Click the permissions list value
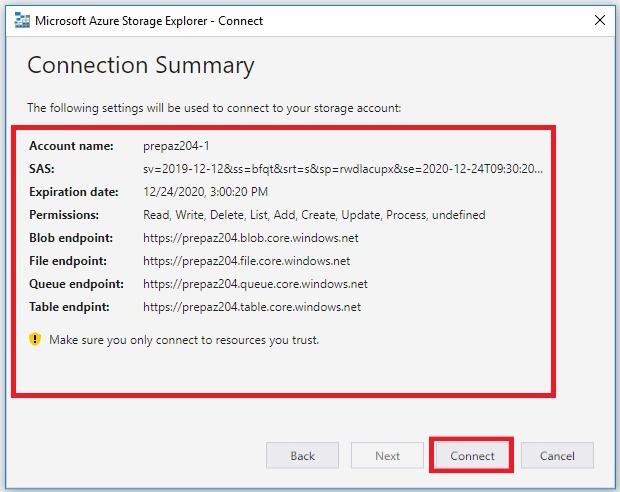The image size is (620, 492). 314,215
